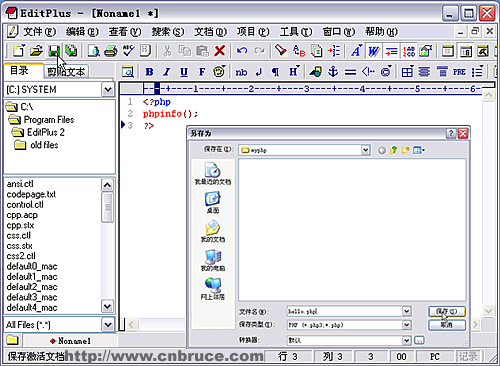500x366 pixels.
Task: Insert anchor tag with anchor icon
Action: 333,72
